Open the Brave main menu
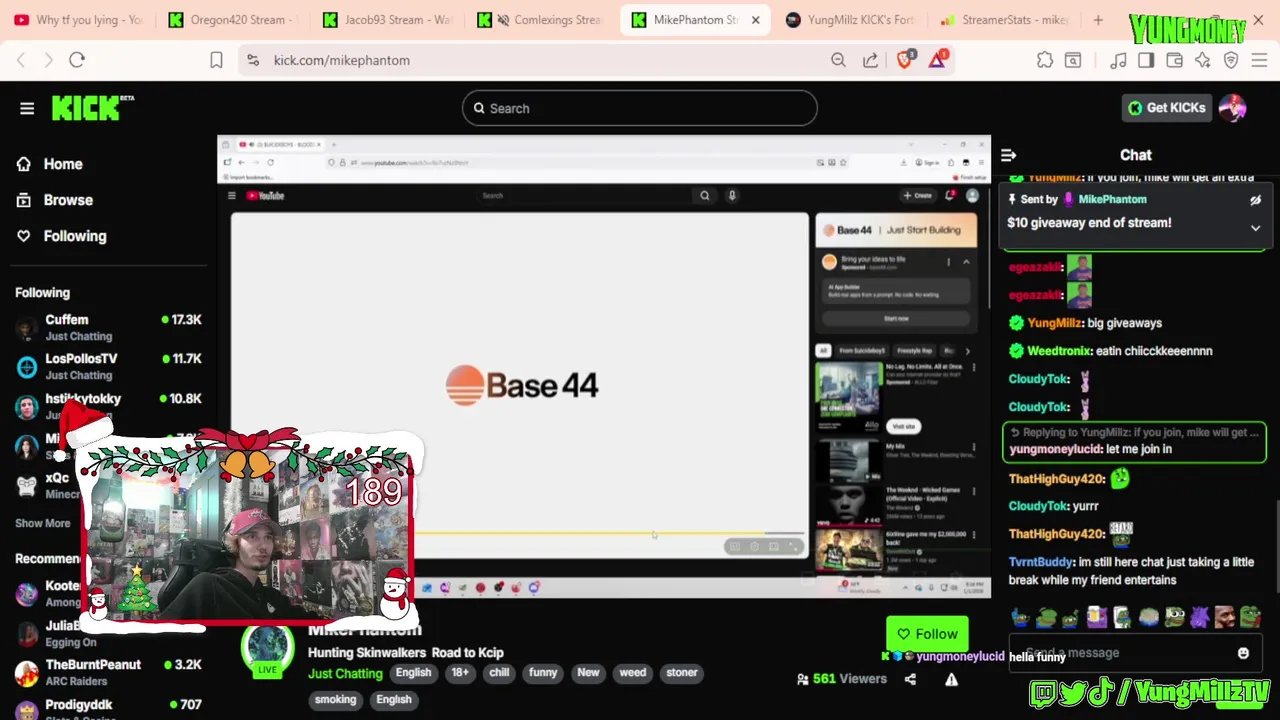 pos(1259,60)
